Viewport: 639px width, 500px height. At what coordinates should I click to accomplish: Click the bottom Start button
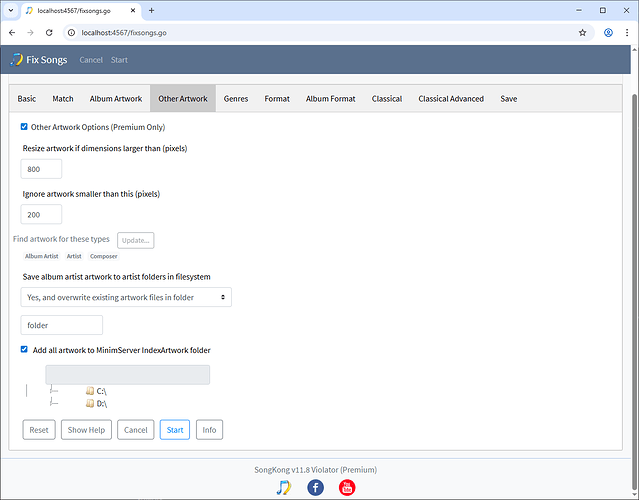175,430
